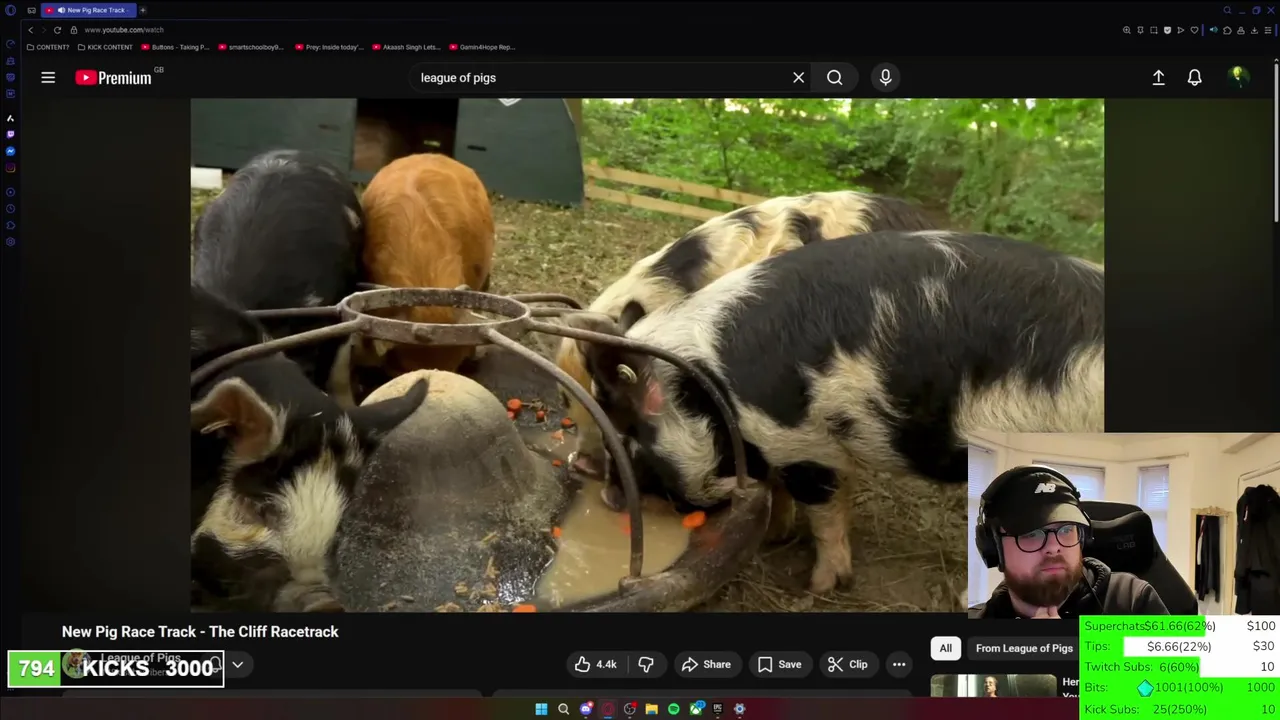Screen dimensions: 1280x720
Task: Create a Clip of the video
Action: point(848,664)
